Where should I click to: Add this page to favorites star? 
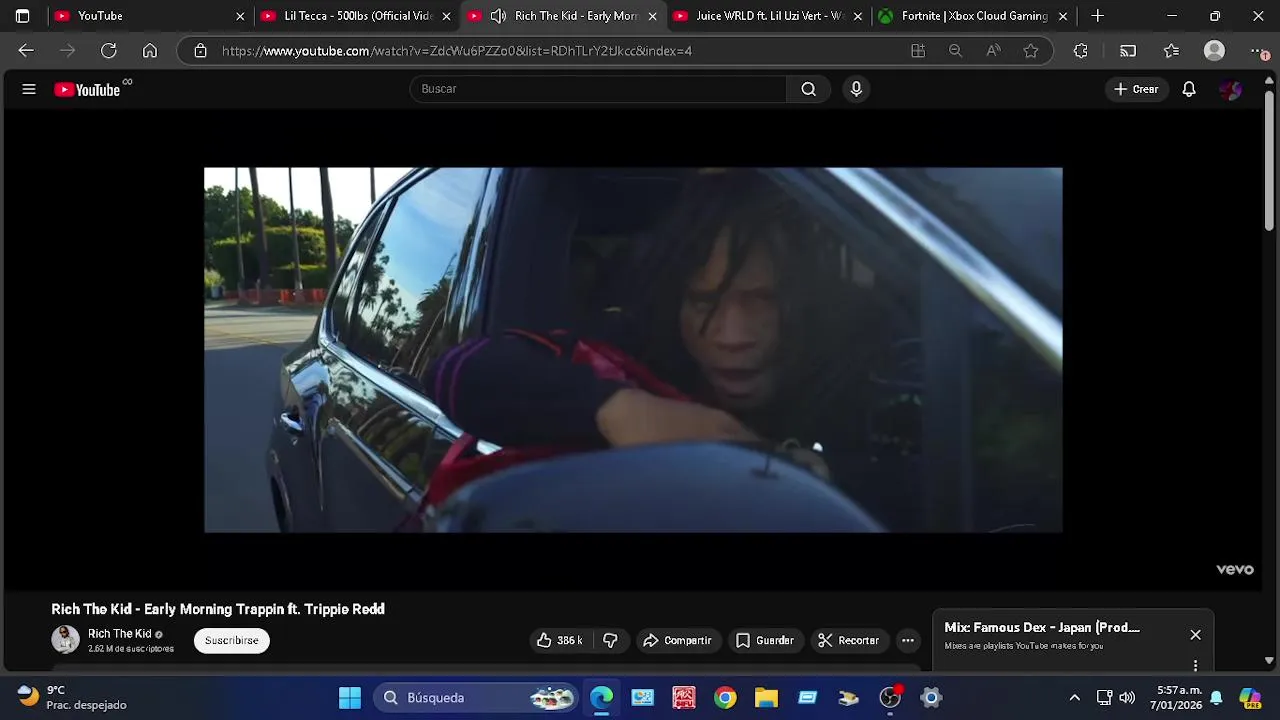[1031, 51]
